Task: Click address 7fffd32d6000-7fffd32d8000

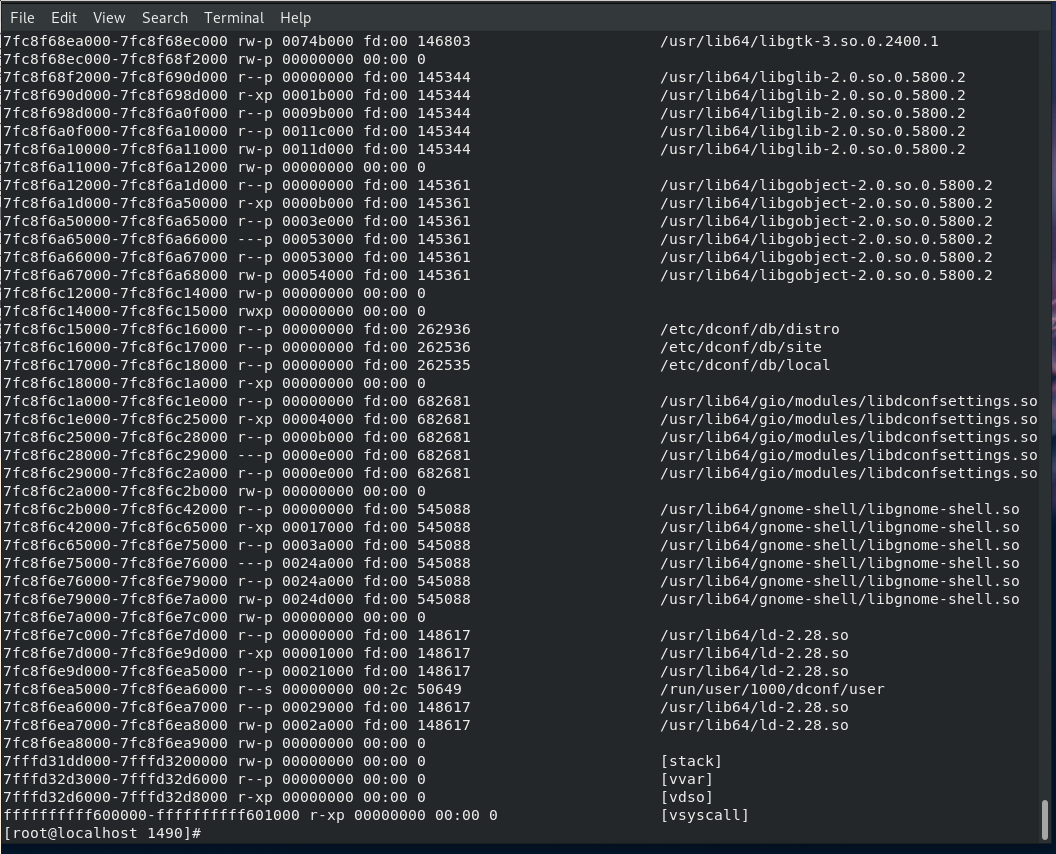Action: [x=115, y=797]
